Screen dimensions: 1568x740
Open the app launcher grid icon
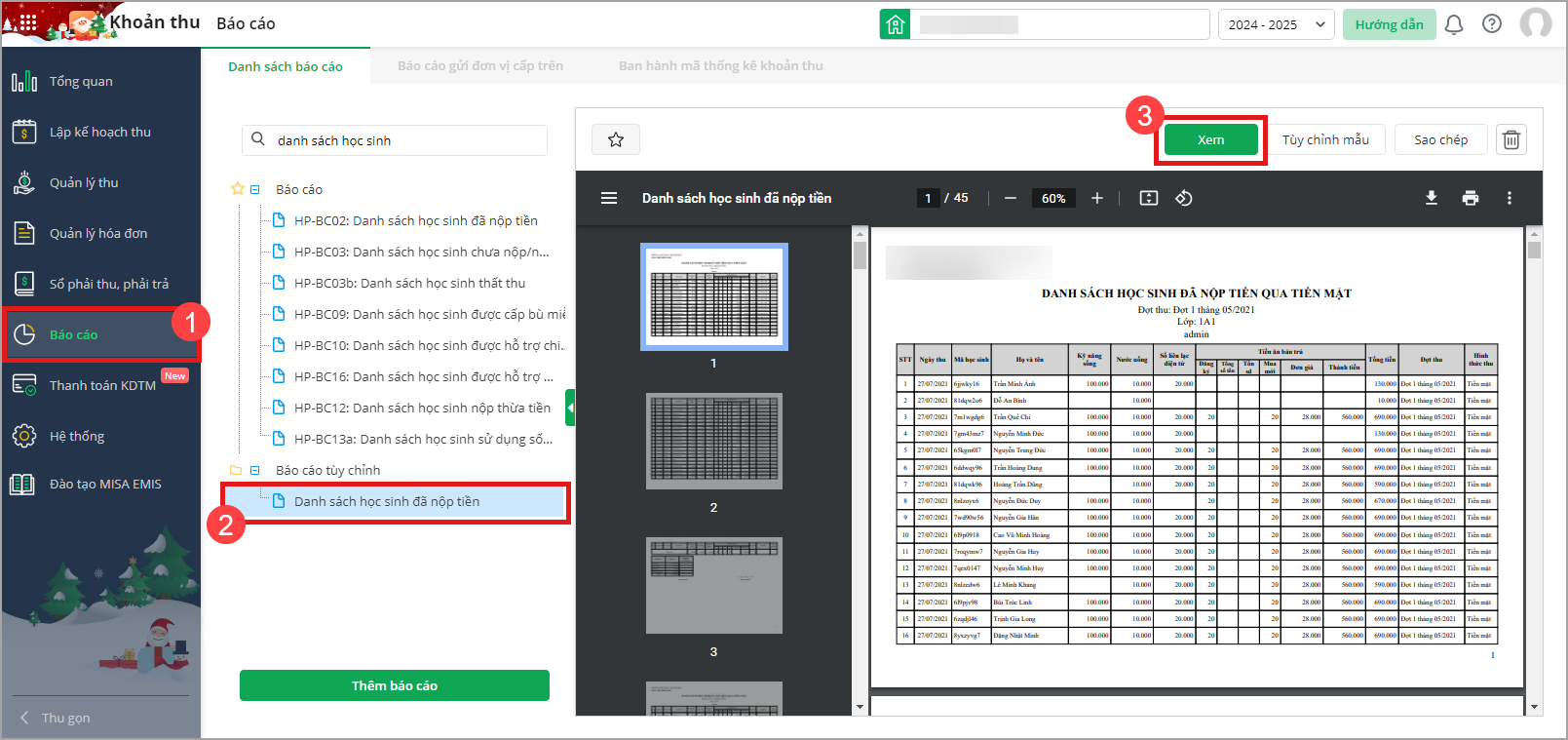[x=28, y=22]
